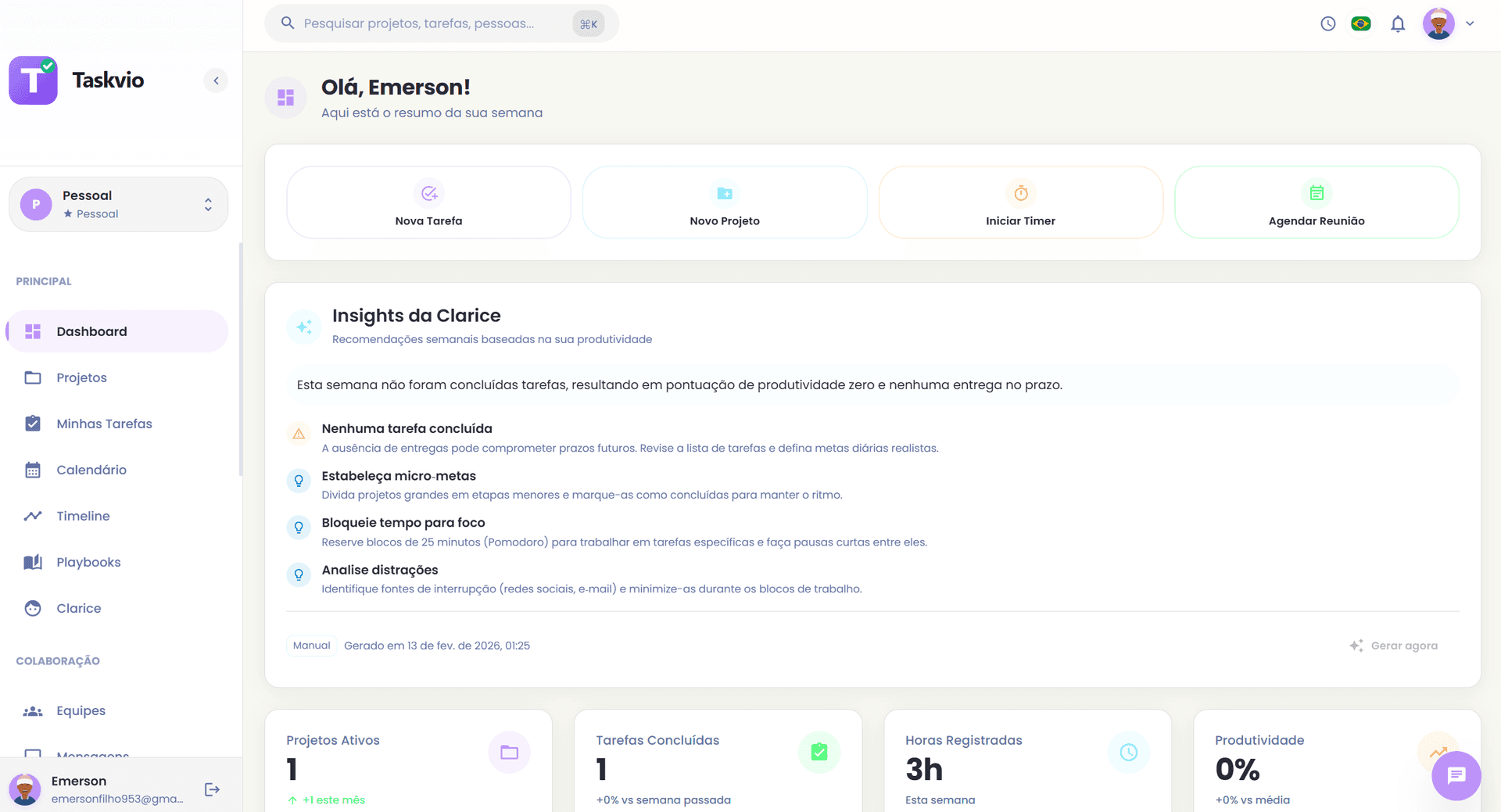Open Minhas Tarefas section
Screen dimensions: 1501x812
click(104, 424)
